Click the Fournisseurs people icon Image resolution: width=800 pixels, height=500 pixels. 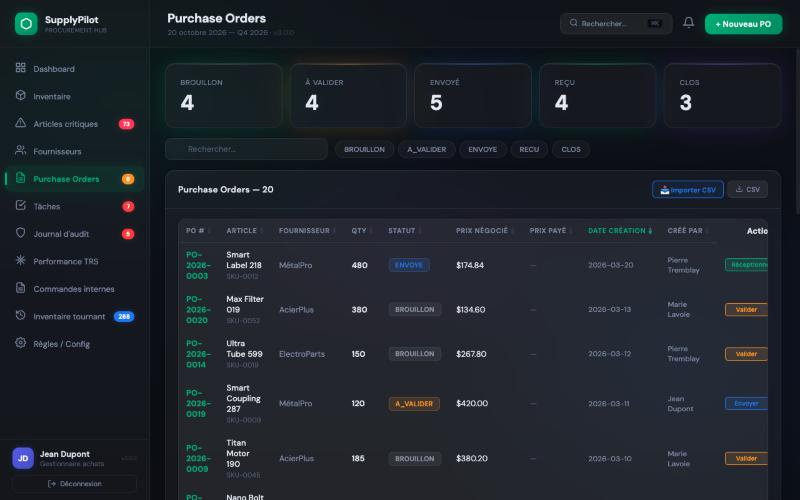pyautogui.click(x=20, y=151)
